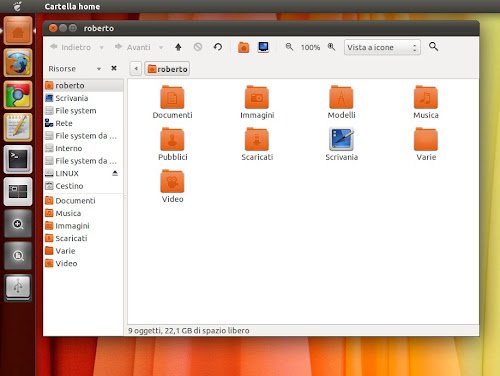Image resolution: width=500 pixels, height=376 pixels.
Task: Zoom in with the plus magnifier
Action: click(x=331, y=47)
